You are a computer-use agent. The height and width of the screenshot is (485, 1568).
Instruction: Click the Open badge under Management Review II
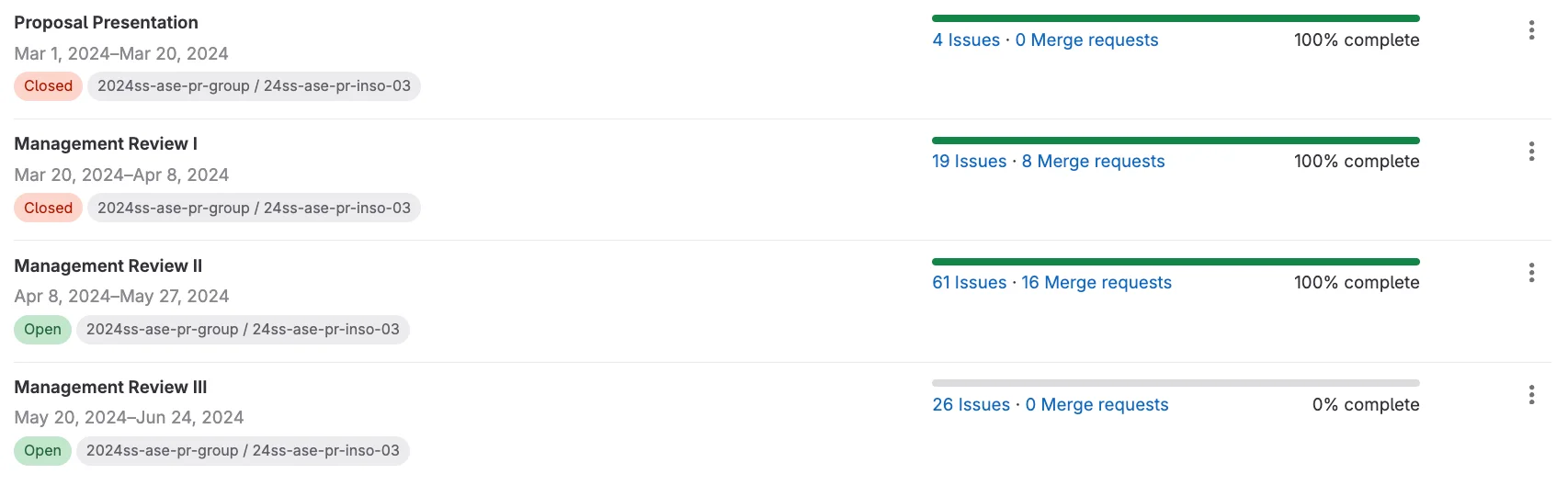pyautogui.click(x=42, y=330)
